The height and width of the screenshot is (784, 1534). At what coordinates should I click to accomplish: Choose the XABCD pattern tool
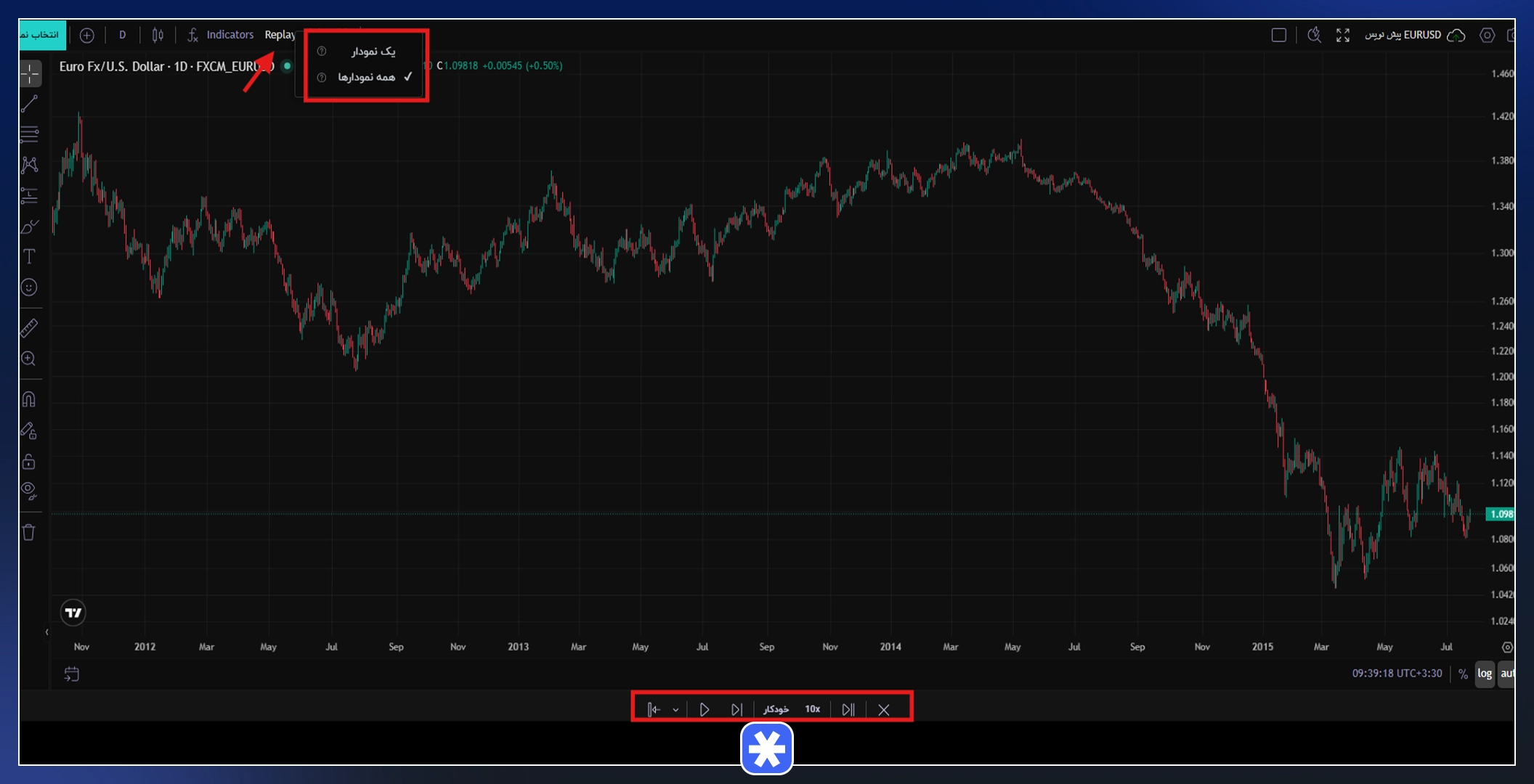point(30,165)
